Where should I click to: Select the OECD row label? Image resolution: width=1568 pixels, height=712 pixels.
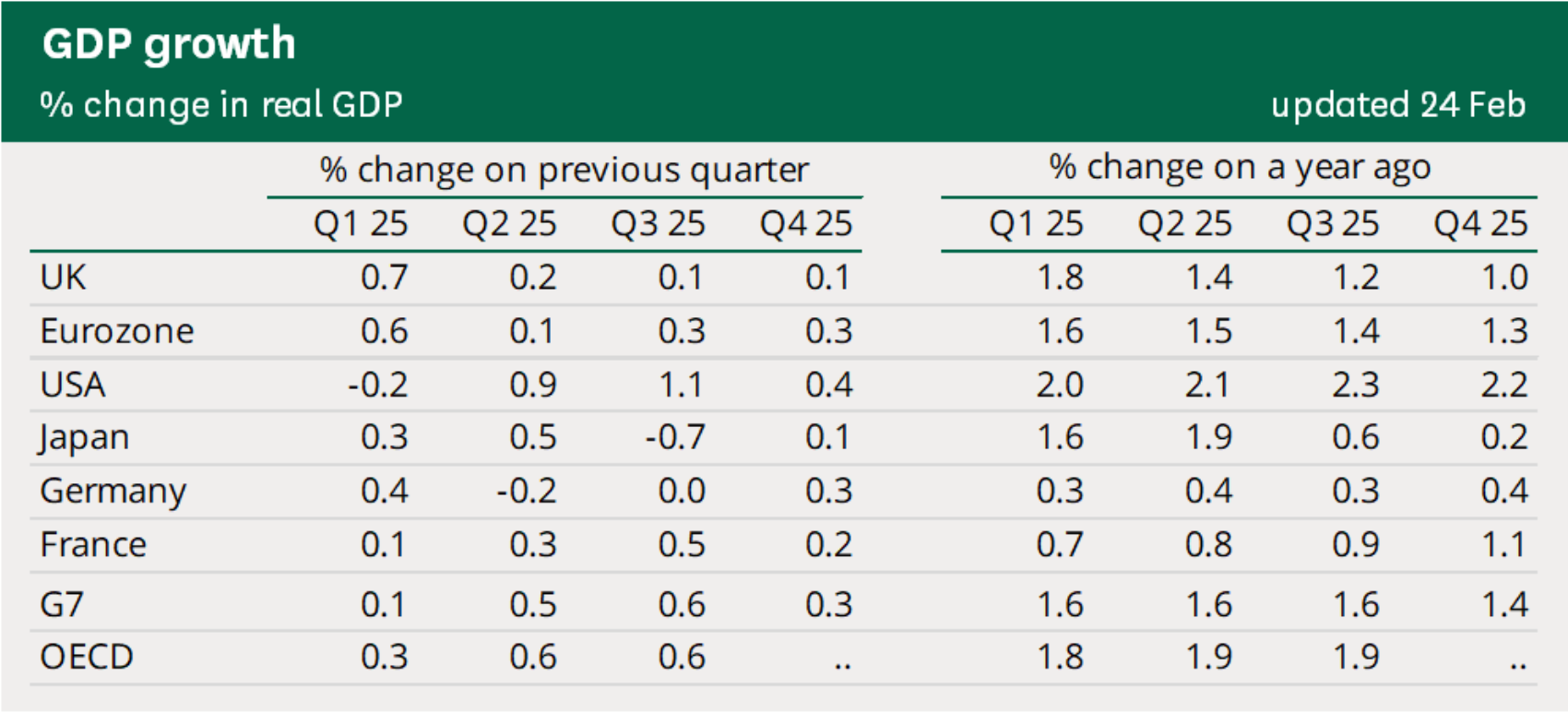[87, 658]
